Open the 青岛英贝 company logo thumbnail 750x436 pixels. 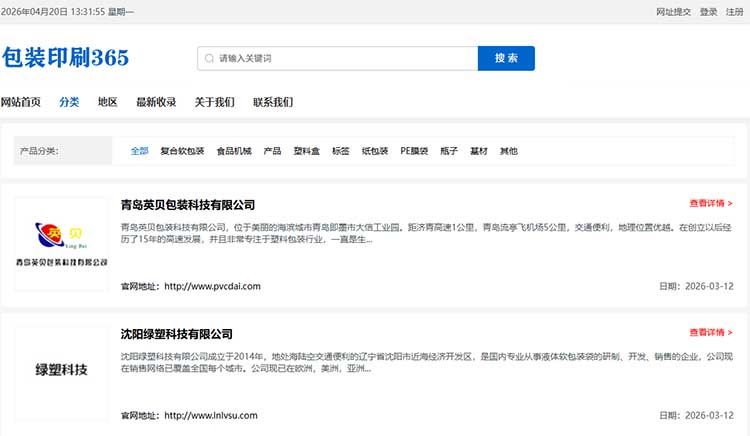coord(62,244)
